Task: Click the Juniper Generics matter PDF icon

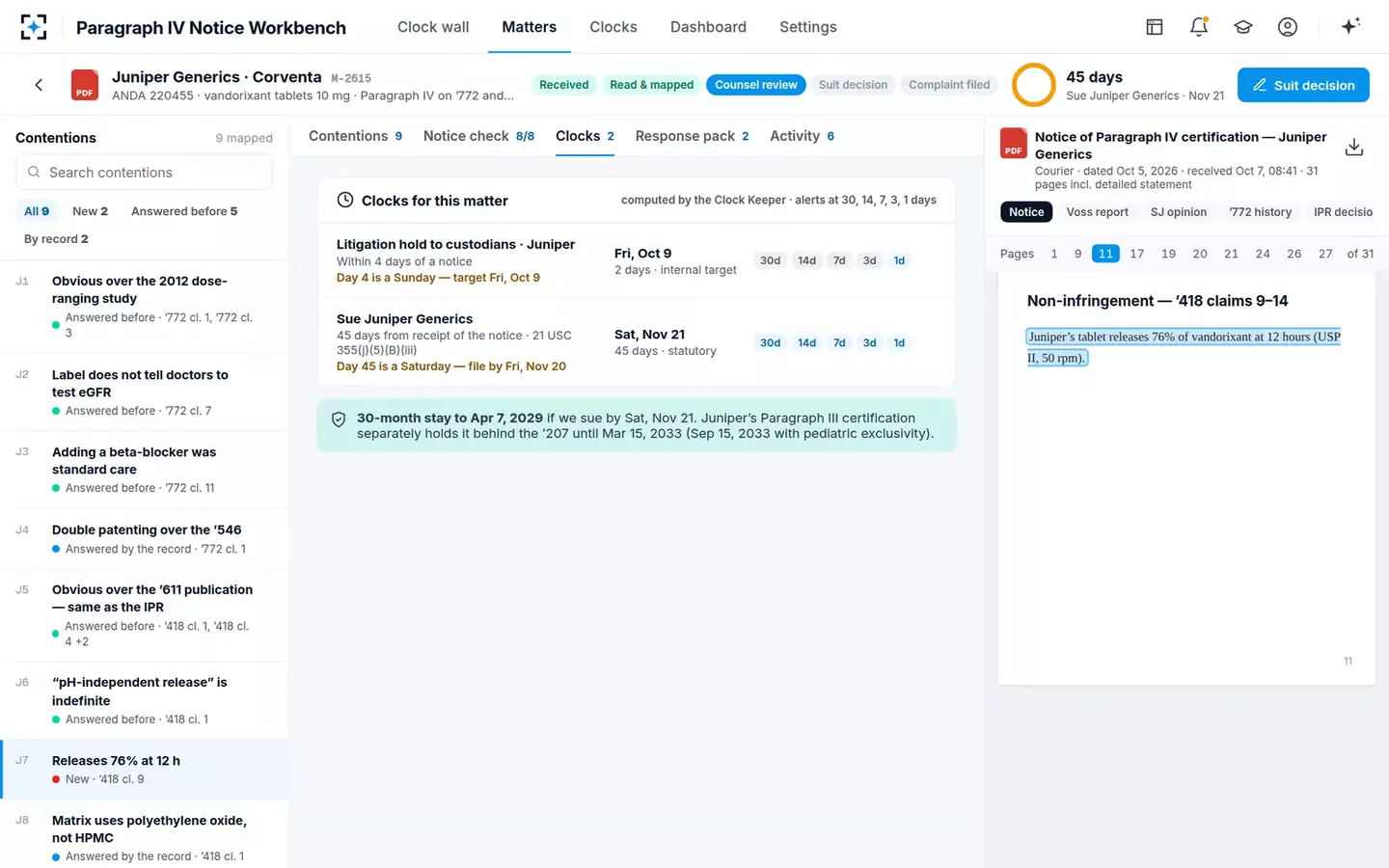Action: (x=85, y=85)
